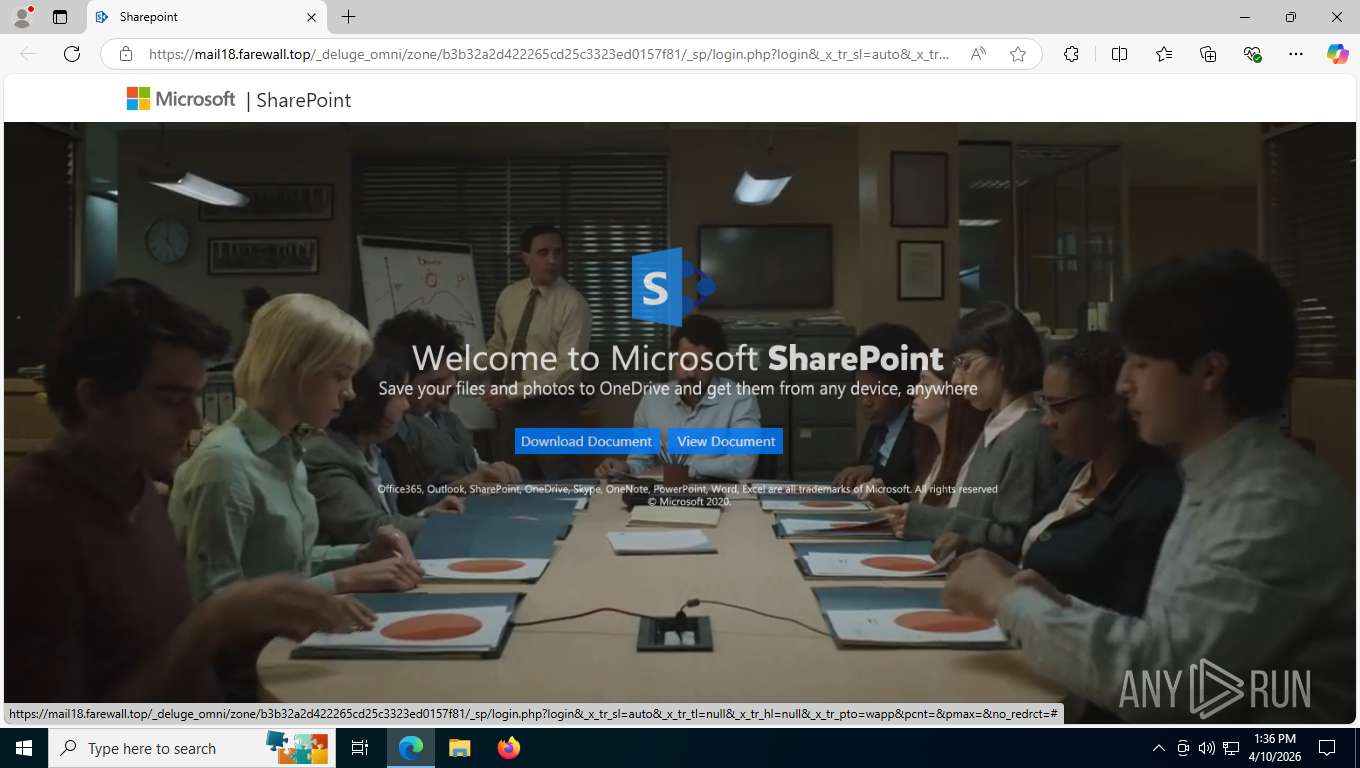Open the browser profile icon
The image size is (1360, 768).
(x=21, y=17)
